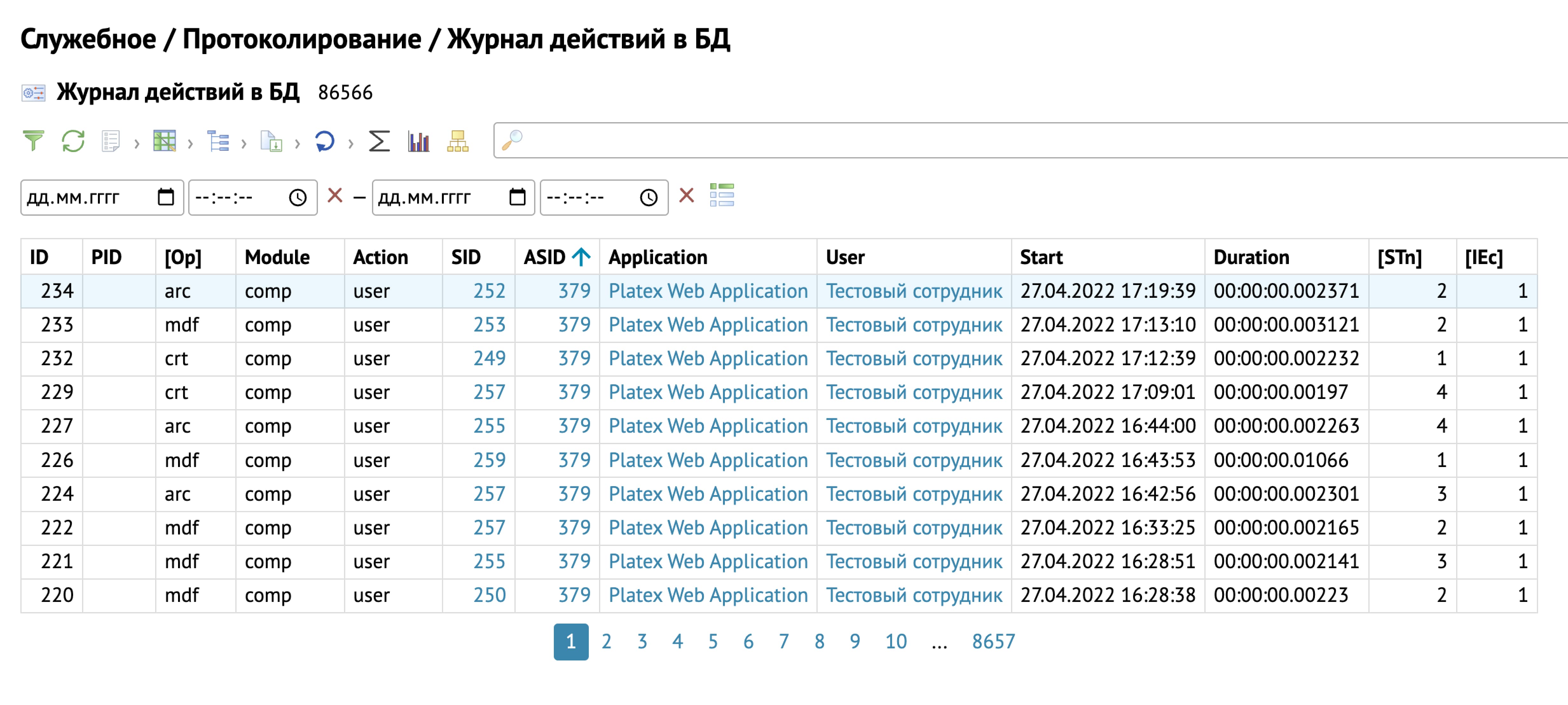Image resolution: width=1568 pixels, height=705 pixels.
Task: Go to page 5
Action: pos(713,641)
